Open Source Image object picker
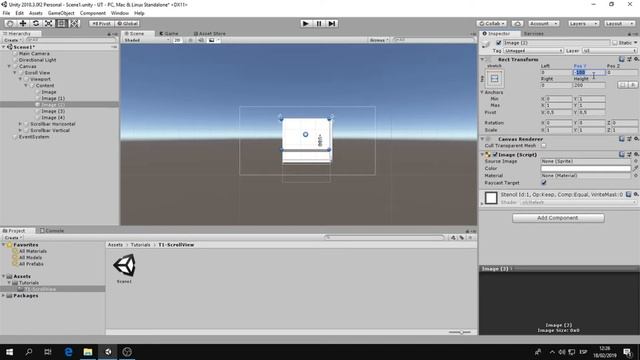The width and height of the screenshot is (640, 360). (635, 161)
